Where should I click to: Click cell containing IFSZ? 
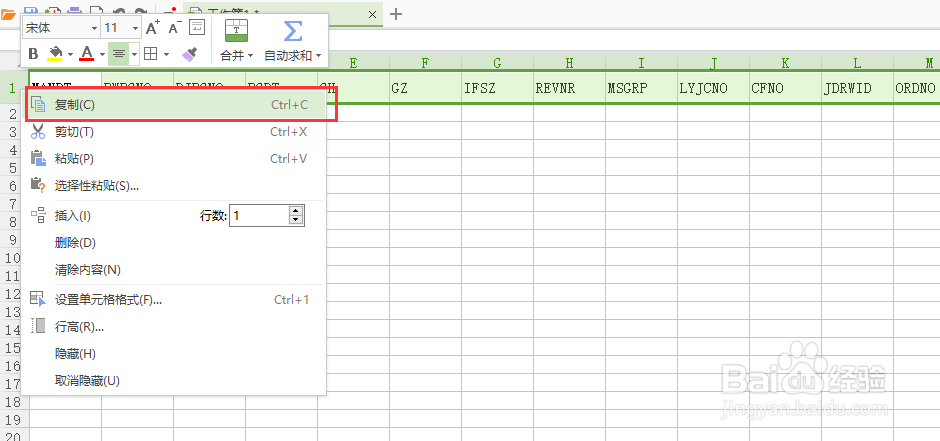point(498,88)
